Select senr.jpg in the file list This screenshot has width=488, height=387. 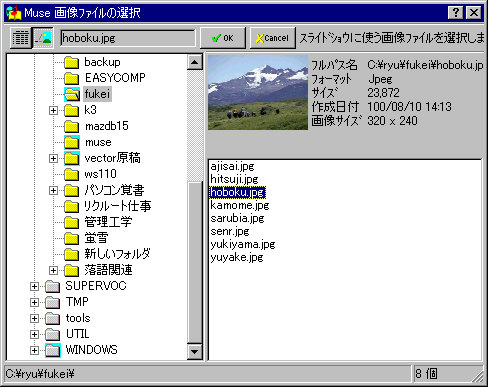pyautogui.click(x=230, y=231)
